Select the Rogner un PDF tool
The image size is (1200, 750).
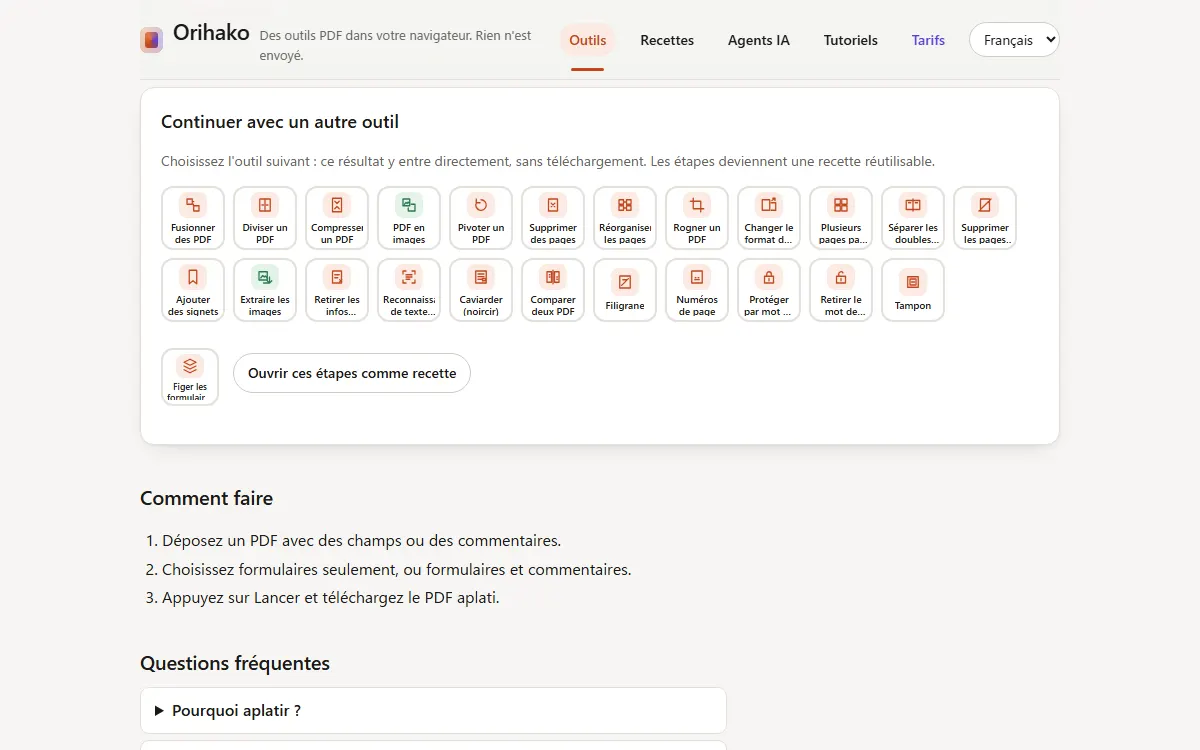[x=697, y=218]
